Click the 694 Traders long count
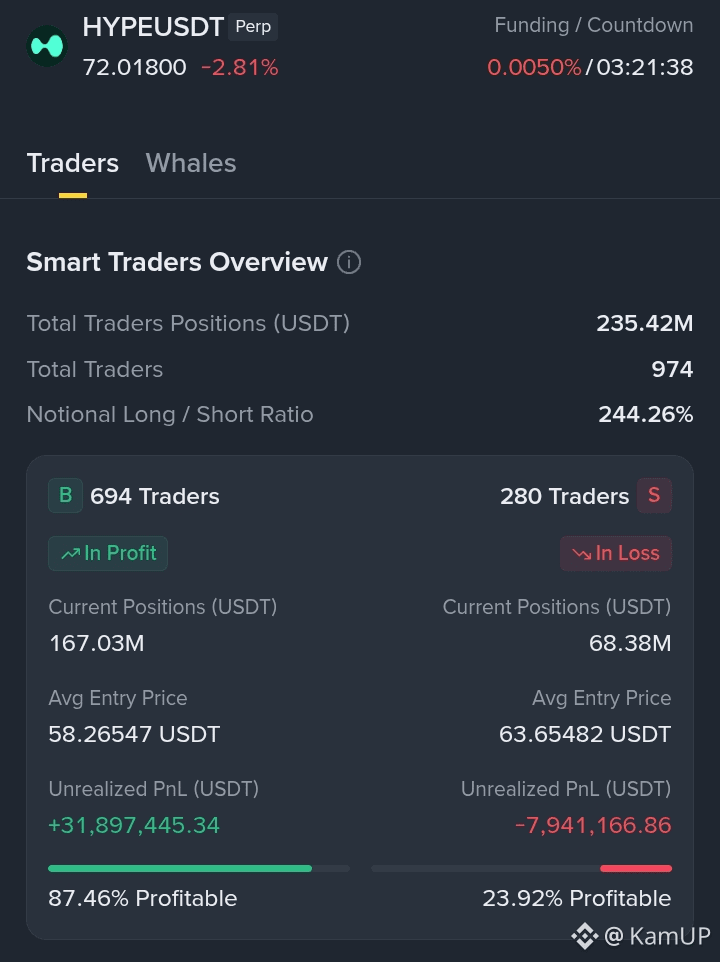Screen dimensions: 720x962 pos(155,496)
